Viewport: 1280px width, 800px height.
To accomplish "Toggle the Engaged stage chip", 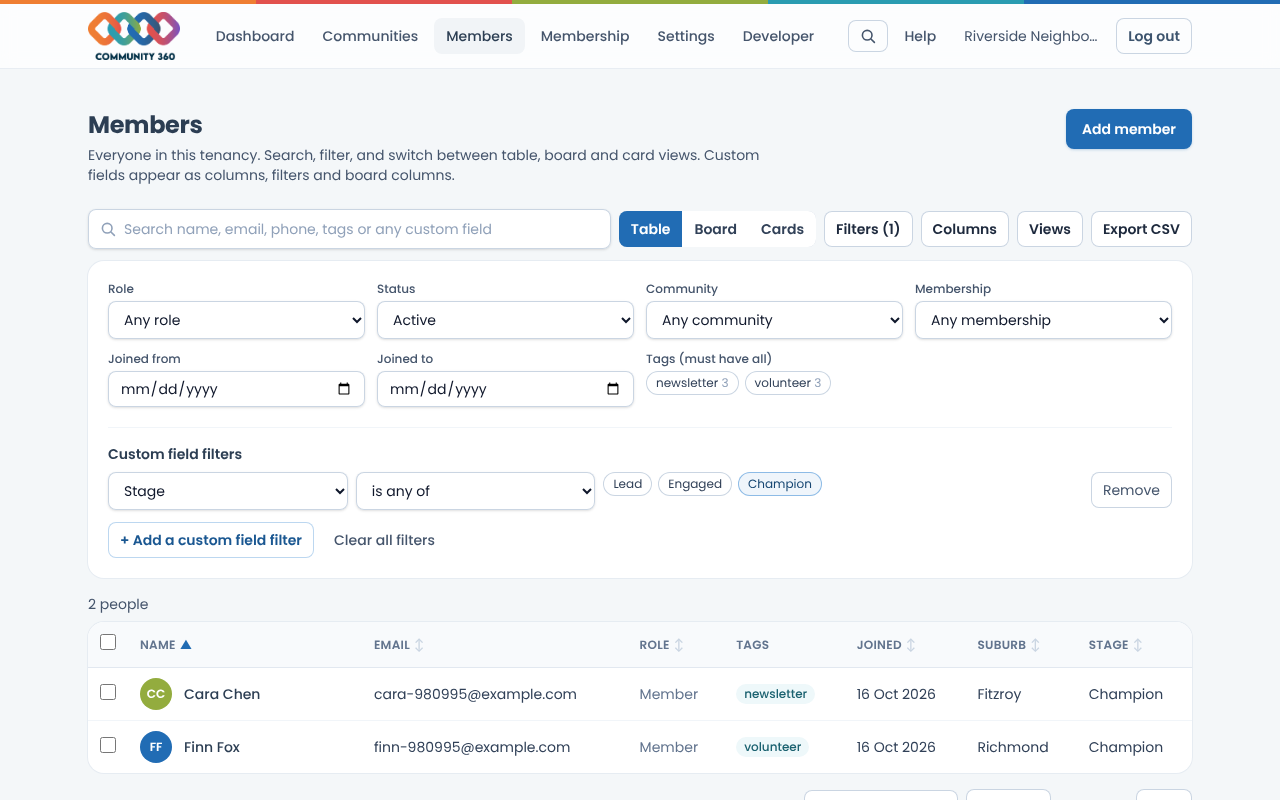I will [695, 484].
